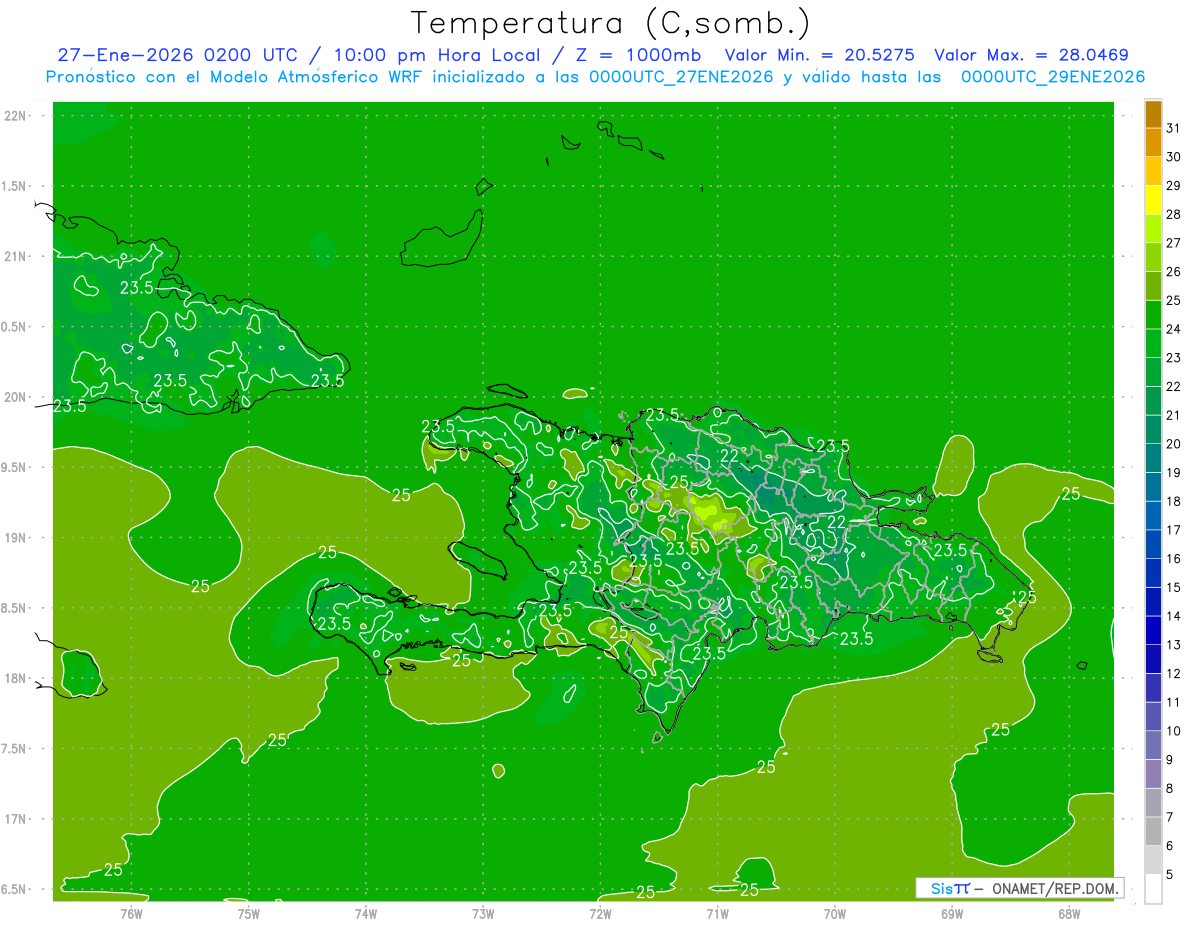Screen dimensions: 1200x927
Task: Click the 71W longitude axis label
Action: pyautogui.click(x=717, y=913)
